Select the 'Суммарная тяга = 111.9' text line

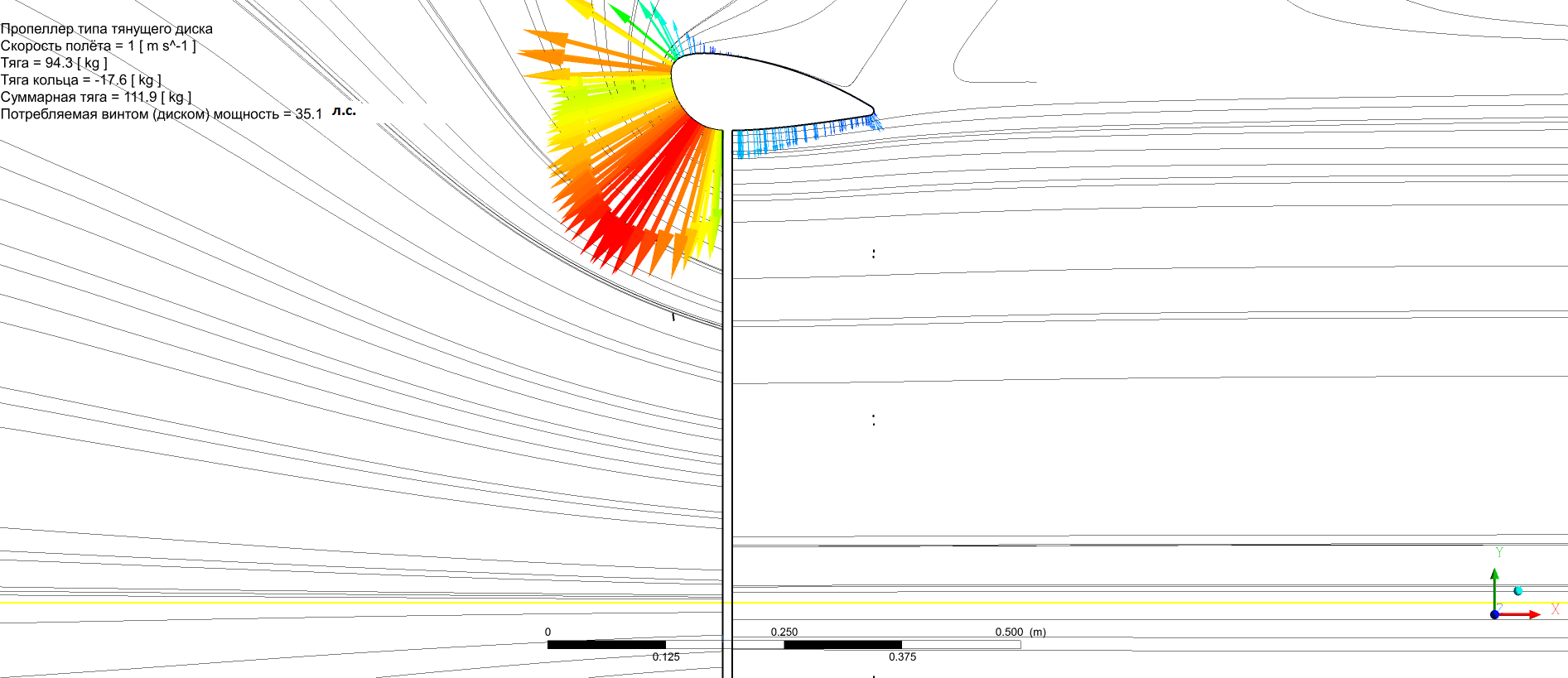pos(95,97)
